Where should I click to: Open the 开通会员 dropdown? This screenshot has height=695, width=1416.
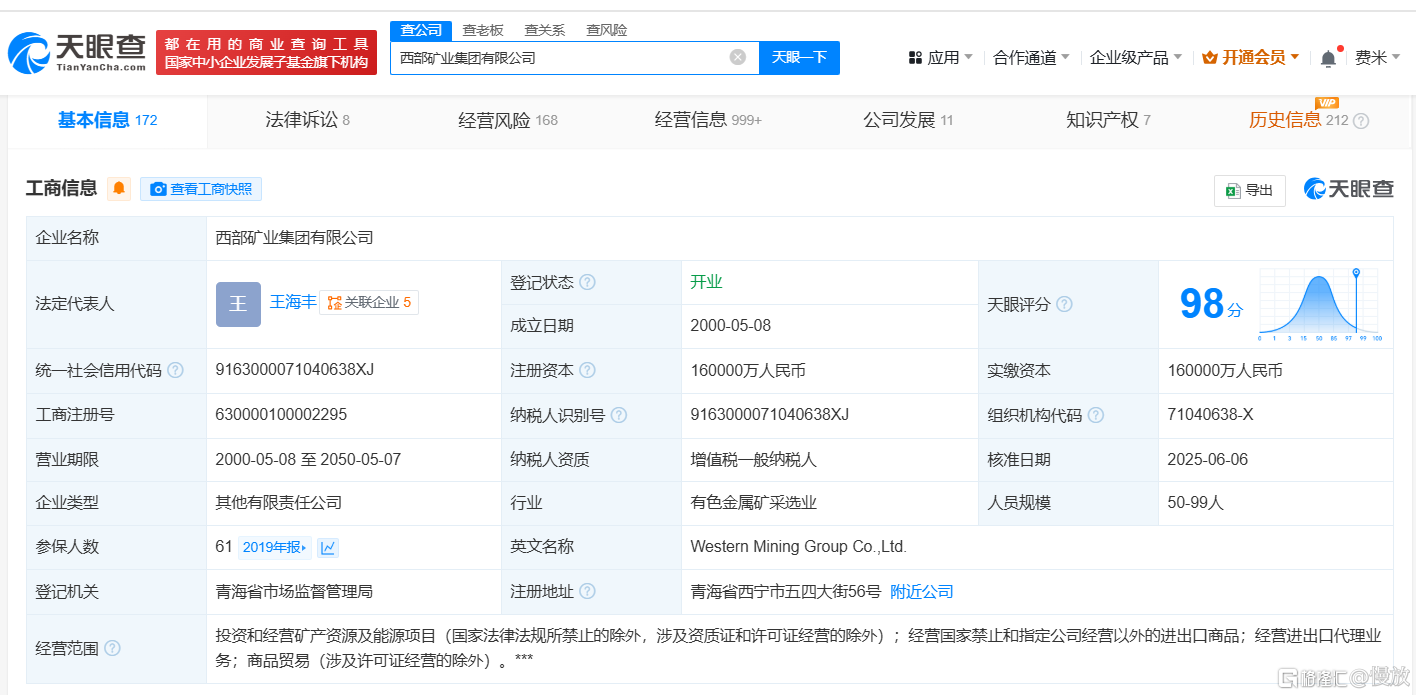pyautogui.click(x=1250, y=58)
